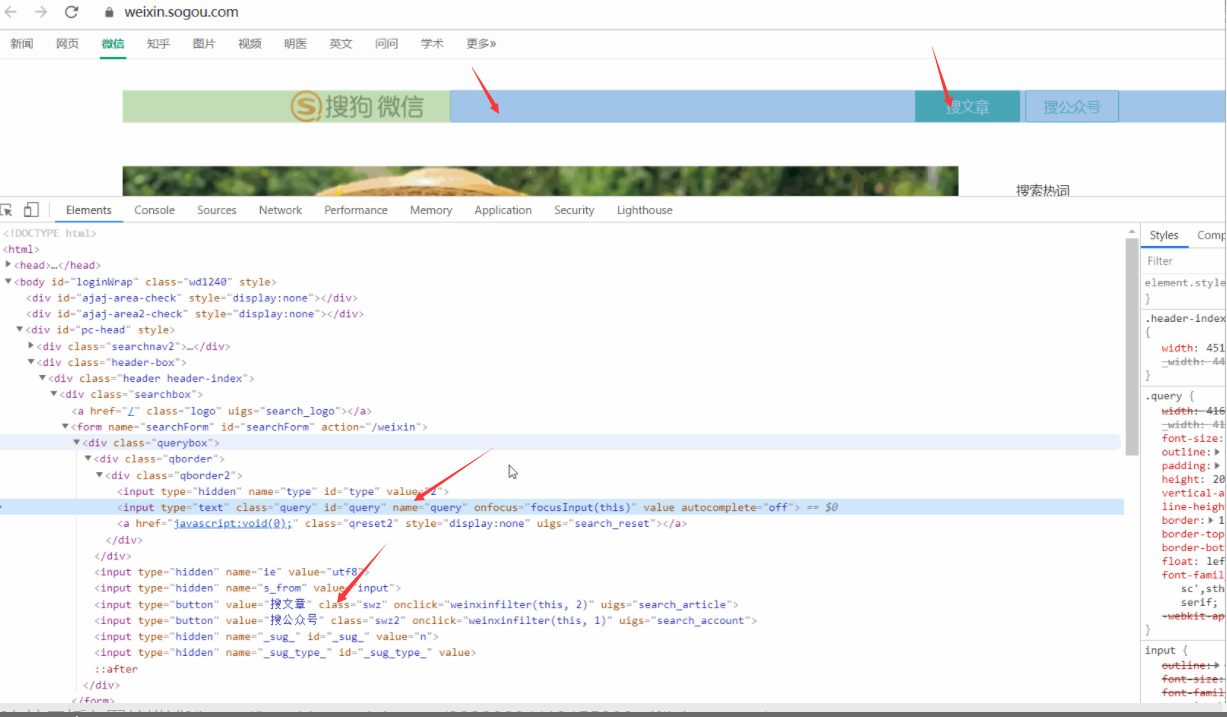Click the Styles Filter input field
The height and width of the screenshot is (717, 1227).
tap(1185, 261)
